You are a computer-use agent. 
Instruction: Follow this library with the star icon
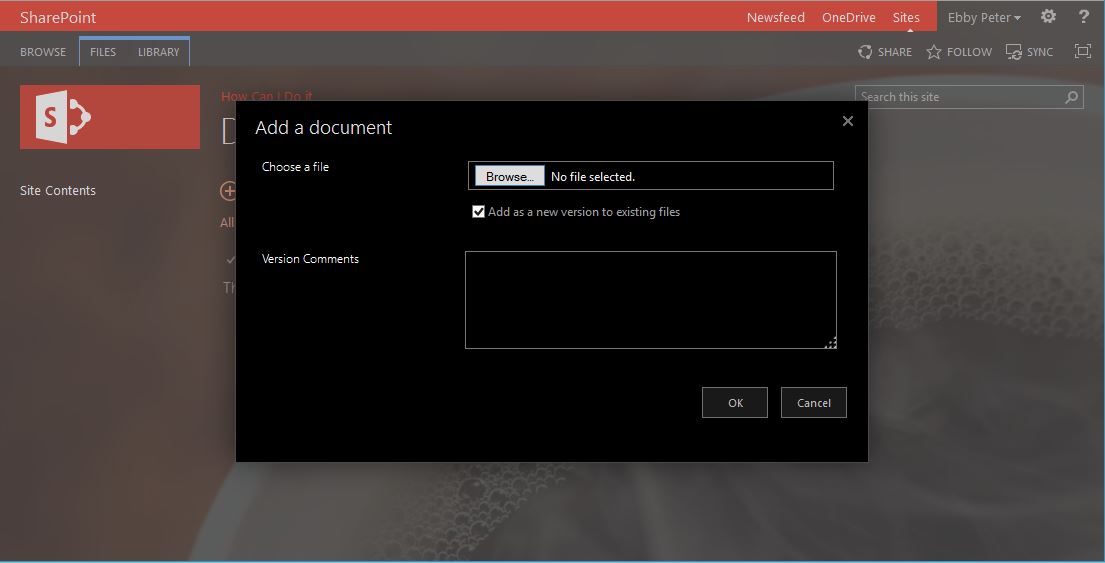click(x=934, y=51)
